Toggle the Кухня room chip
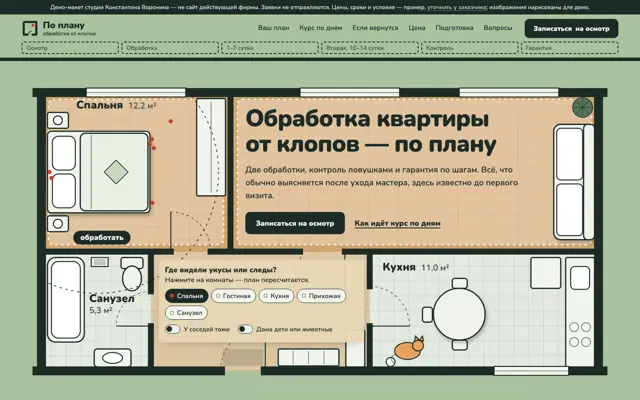 coord(276,296)
